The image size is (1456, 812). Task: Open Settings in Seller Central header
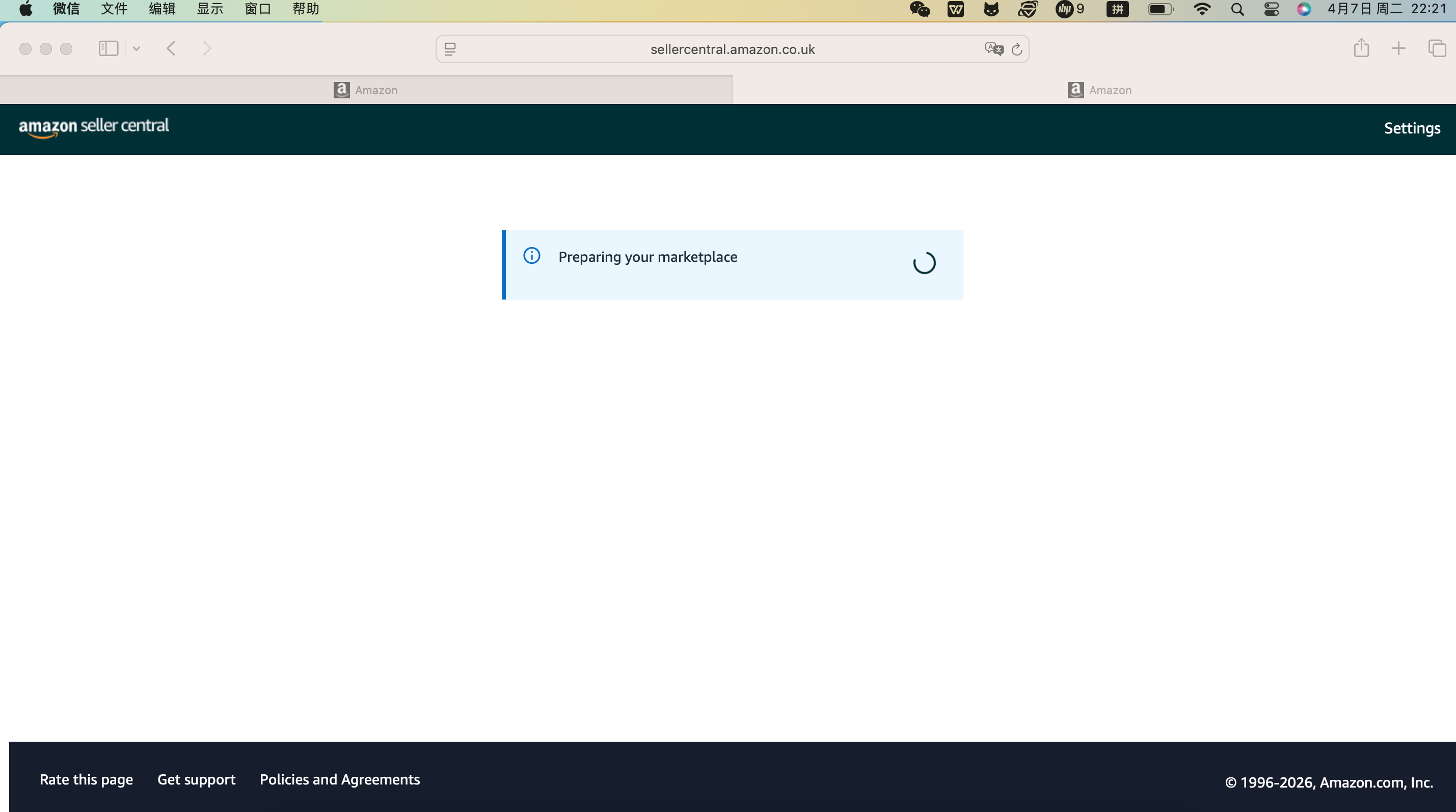click(1411, 128)
